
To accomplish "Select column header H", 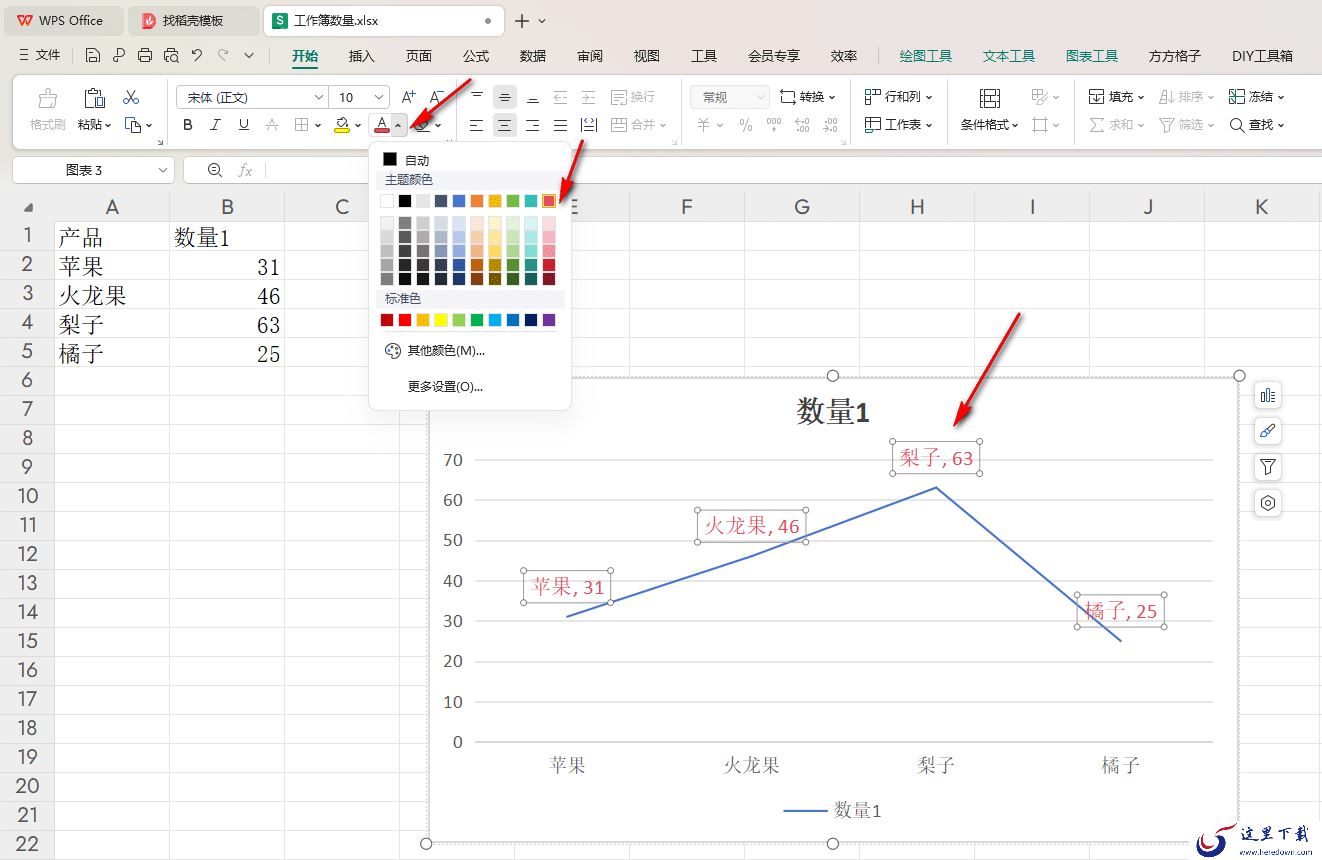I will point(917,207).
